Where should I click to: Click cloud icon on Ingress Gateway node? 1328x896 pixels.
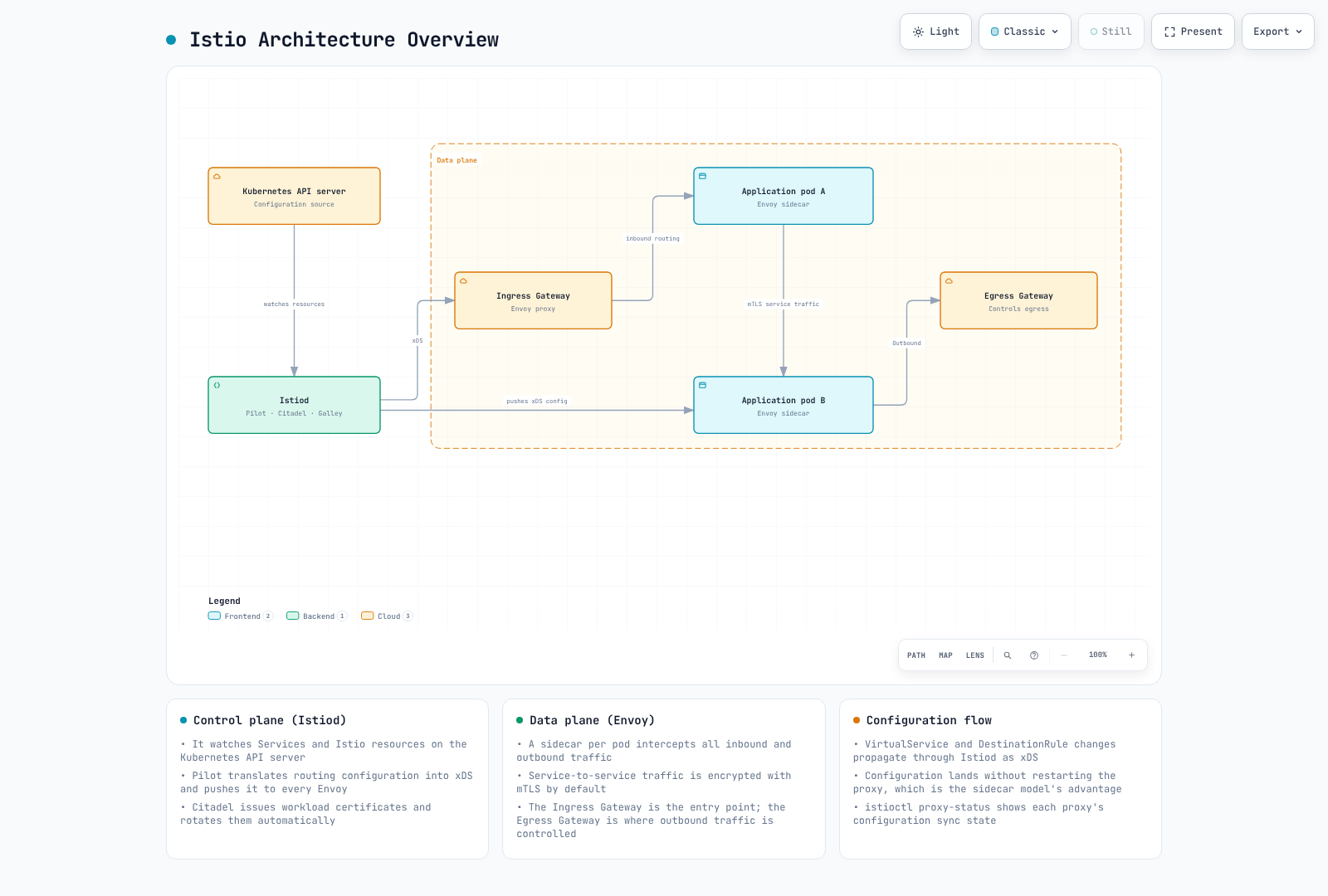[463, 280]
